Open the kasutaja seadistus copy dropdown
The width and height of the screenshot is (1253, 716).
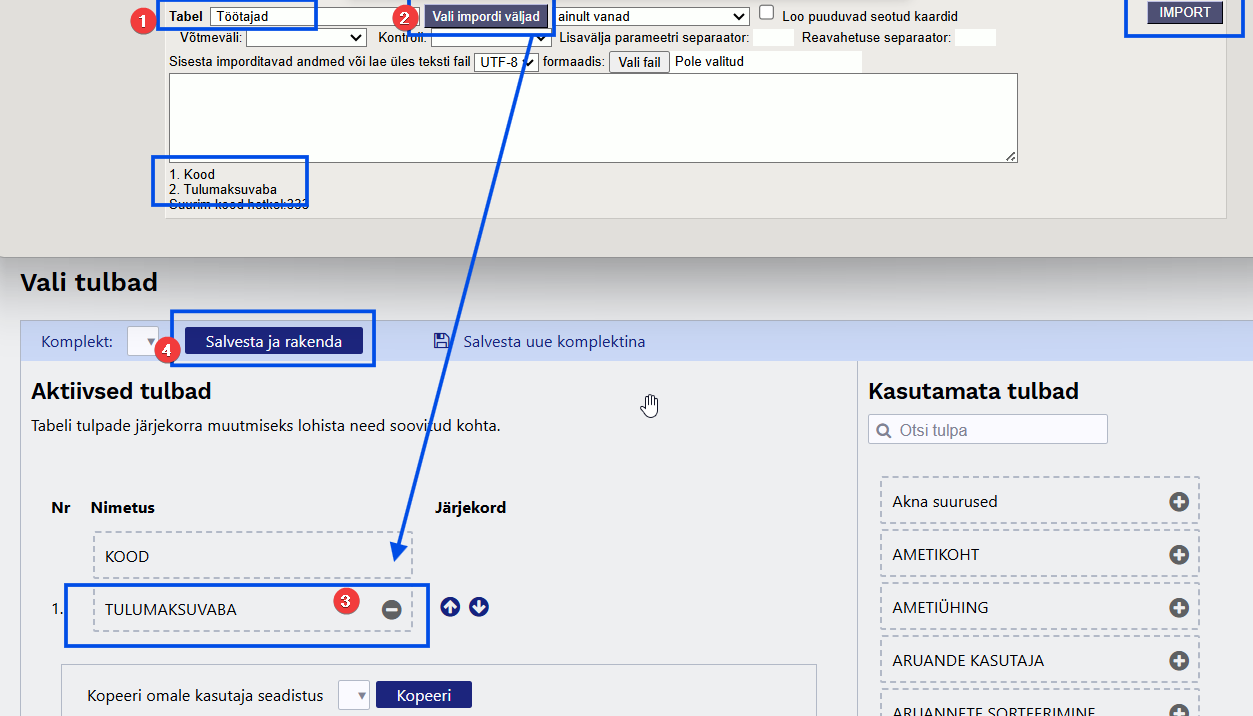click(354, 695)
